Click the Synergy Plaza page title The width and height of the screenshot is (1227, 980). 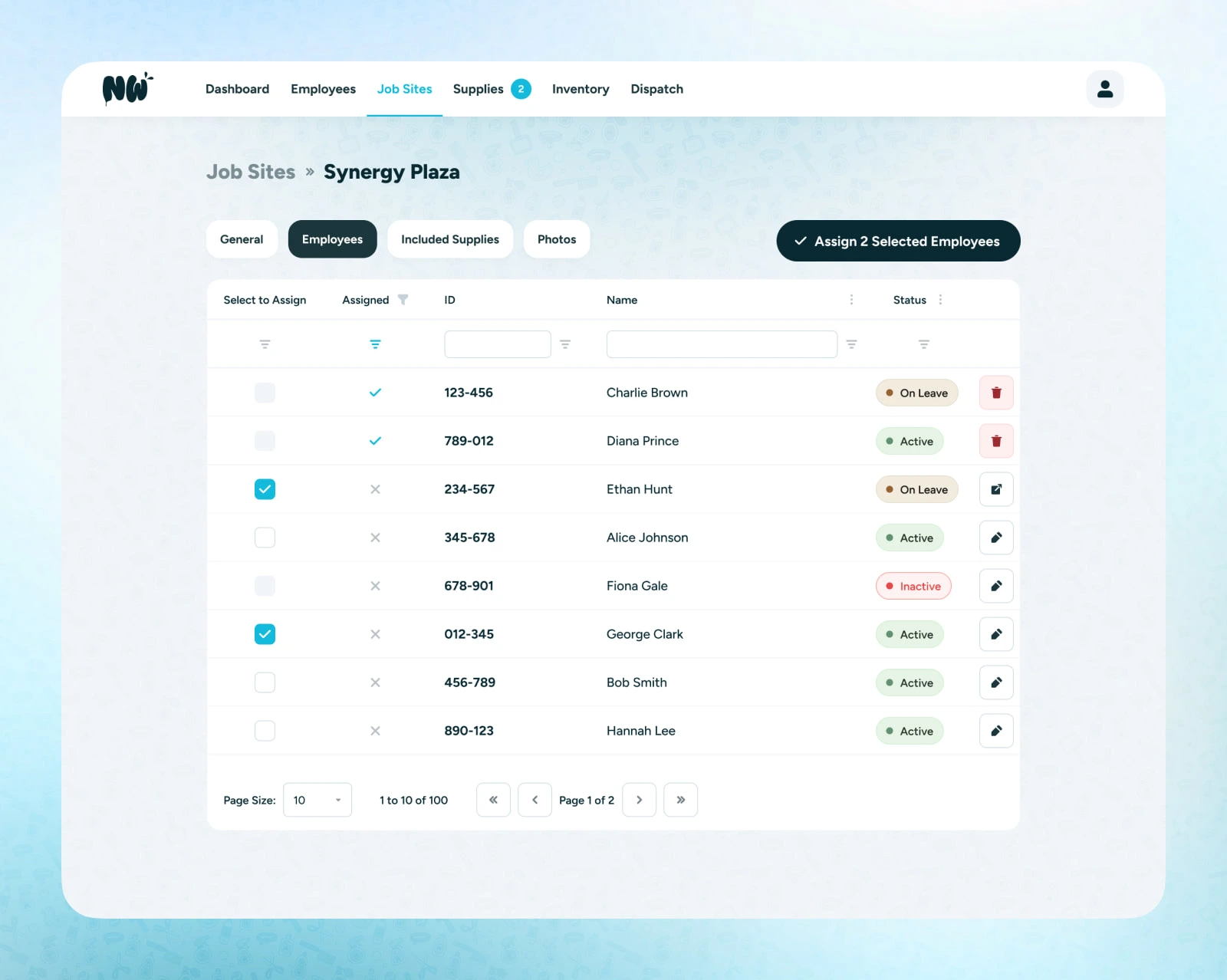[392, 172]
